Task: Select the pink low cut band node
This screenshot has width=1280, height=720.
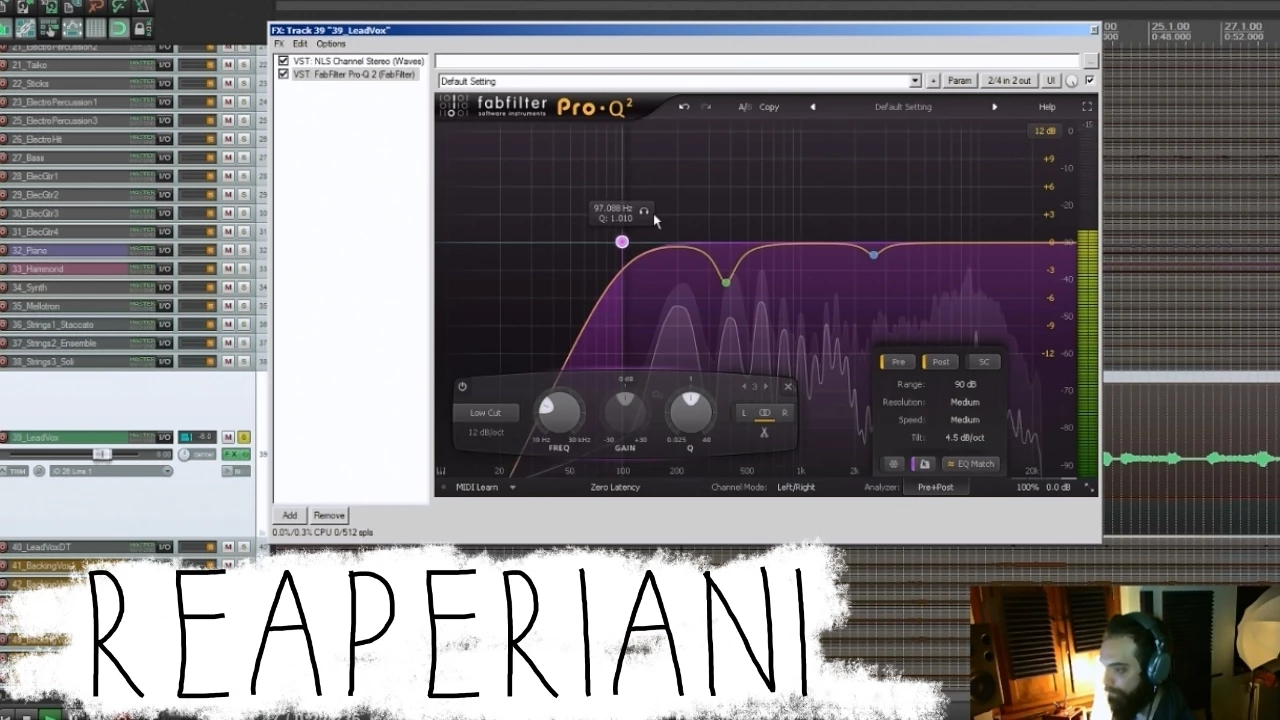Action: click(x=622, y=242)
